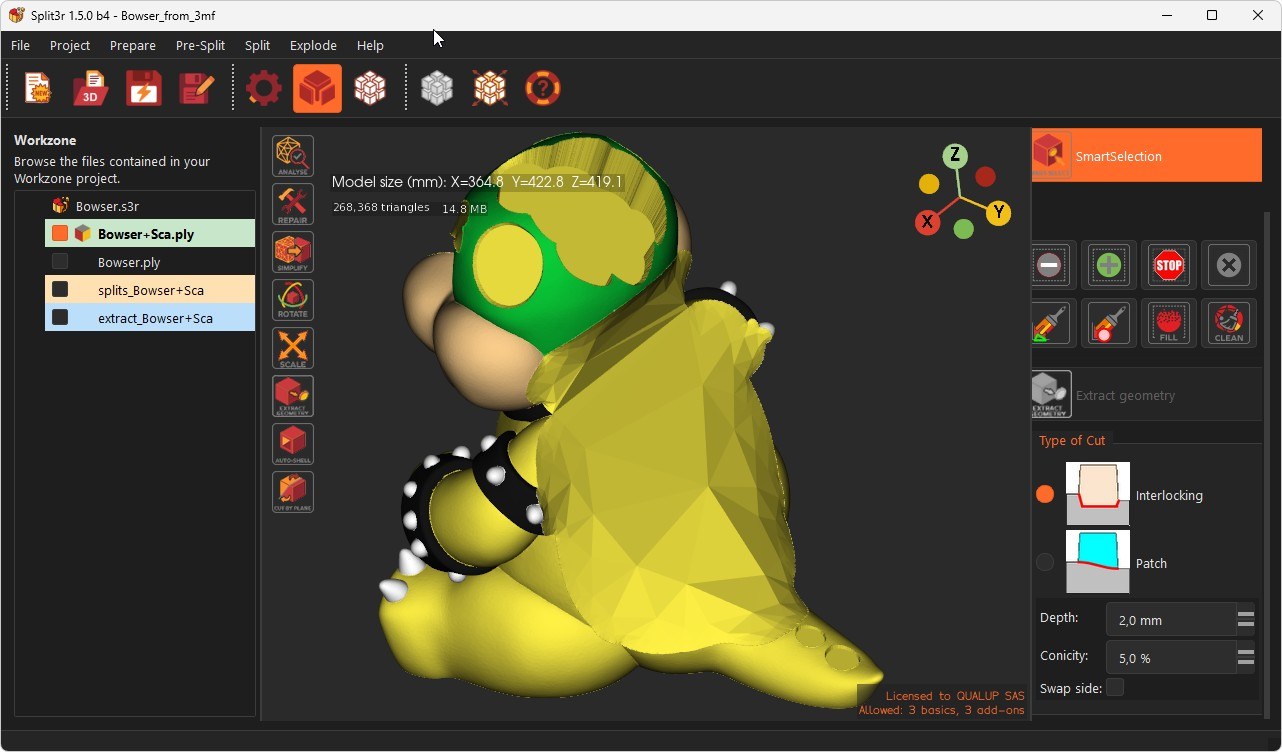The width and height of the screenshot is (1282, 752).
Task: Select the Scale tool
Action: pos(293,348)
